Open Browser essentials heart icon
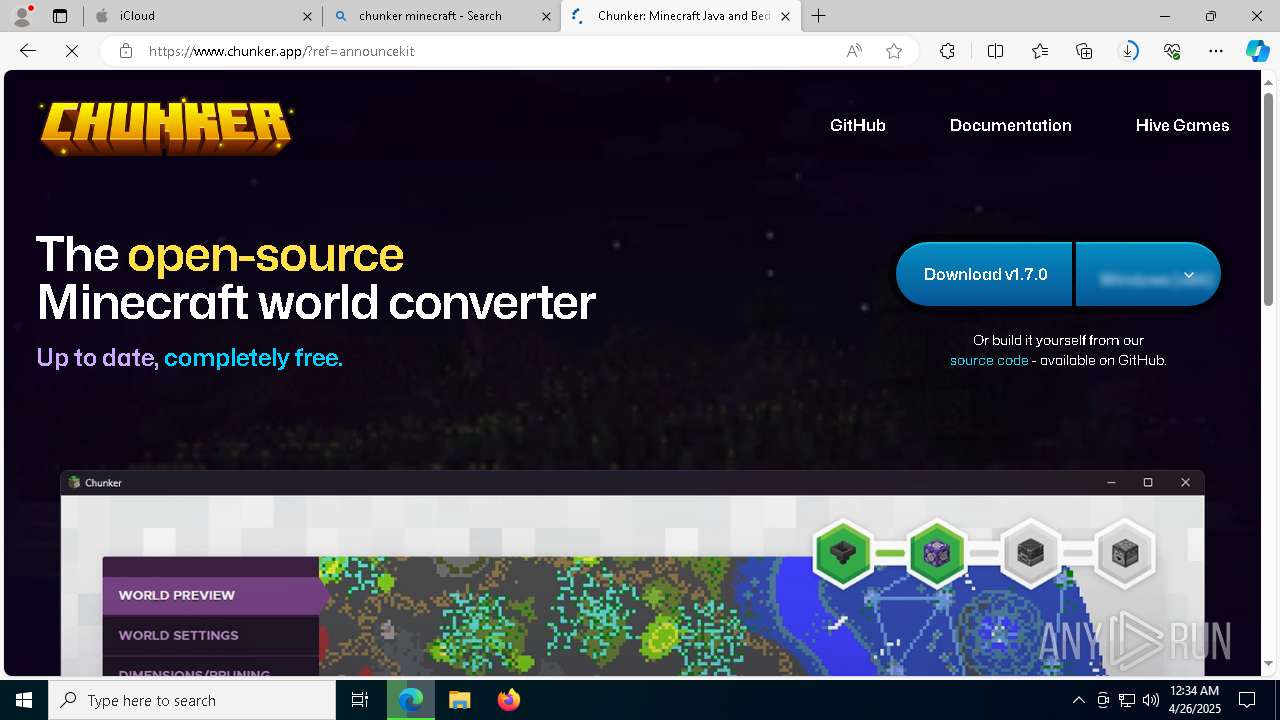 [1172, 51]
